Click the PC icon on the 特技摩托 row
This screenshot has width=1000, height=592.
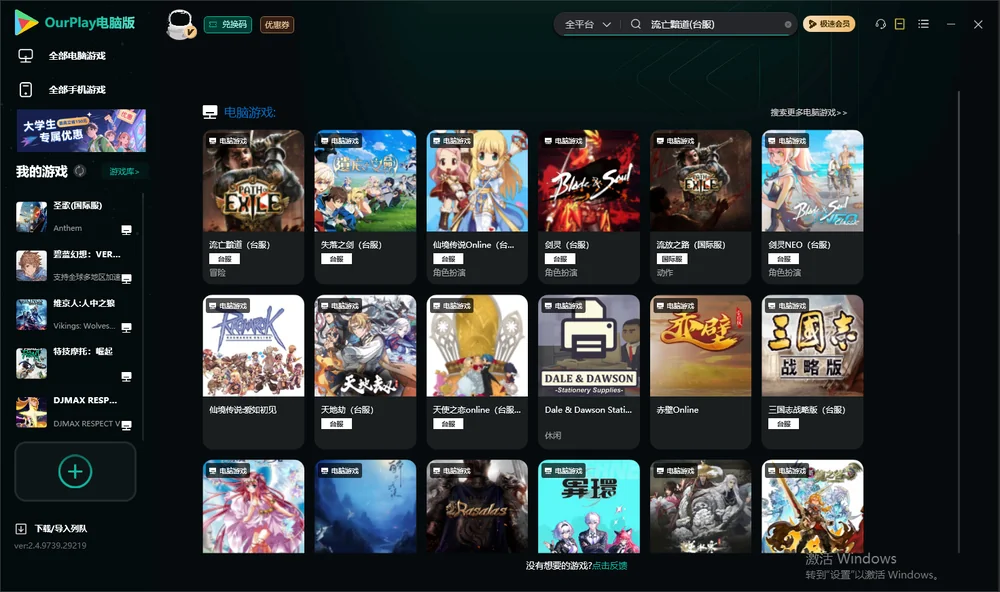tap(126, 376)
